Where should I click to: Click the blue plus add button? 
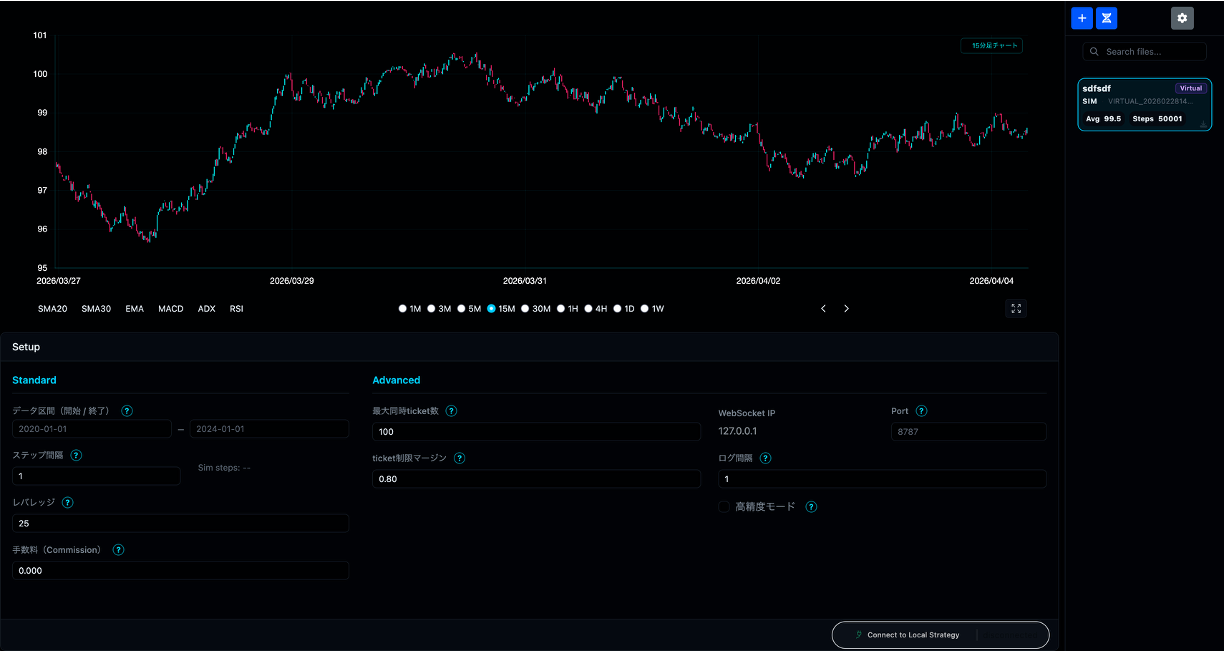(x=1082, y=18)
